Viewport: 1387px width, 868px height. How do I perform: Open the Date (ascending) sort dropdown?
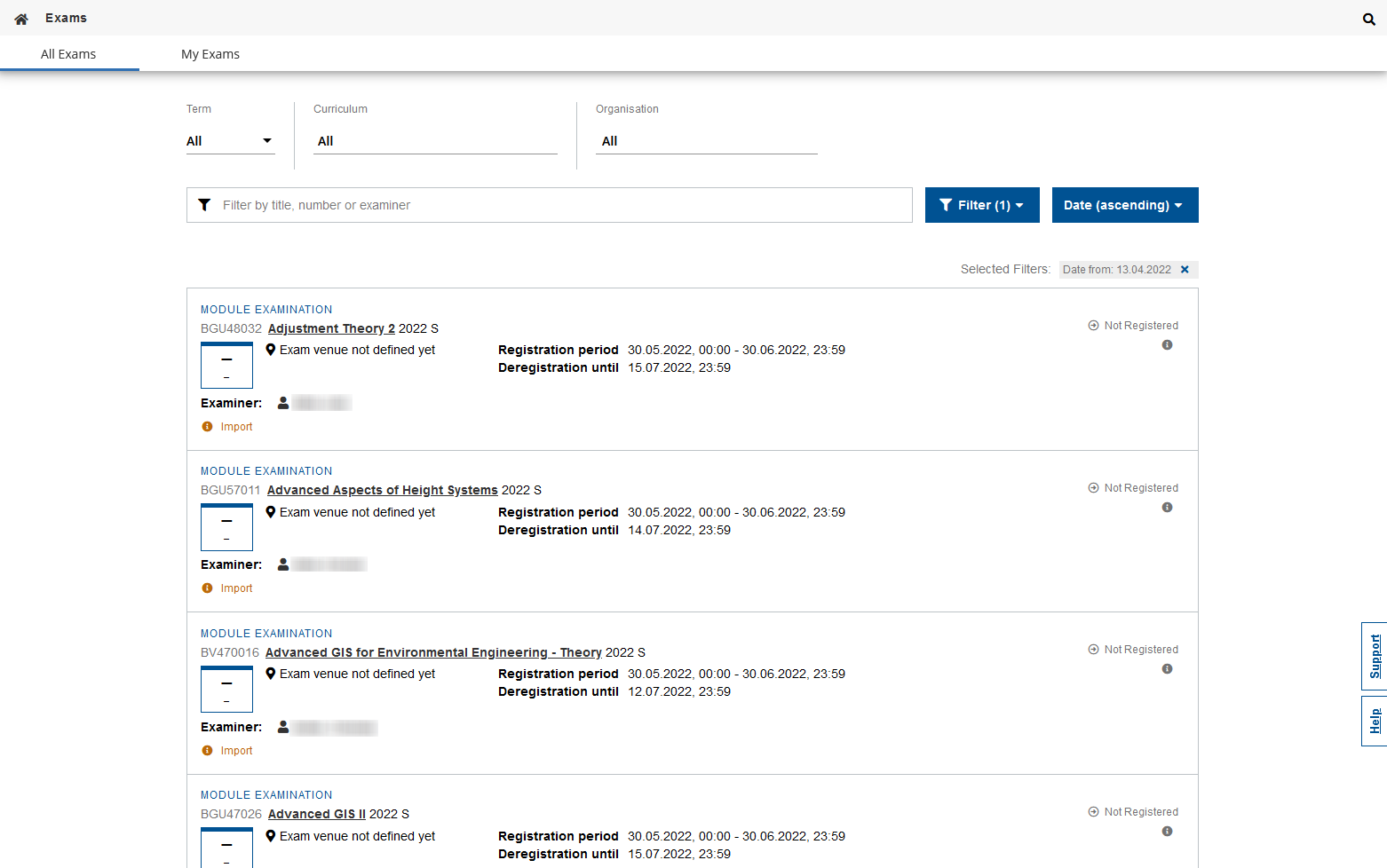click(x=1124, y=205)
